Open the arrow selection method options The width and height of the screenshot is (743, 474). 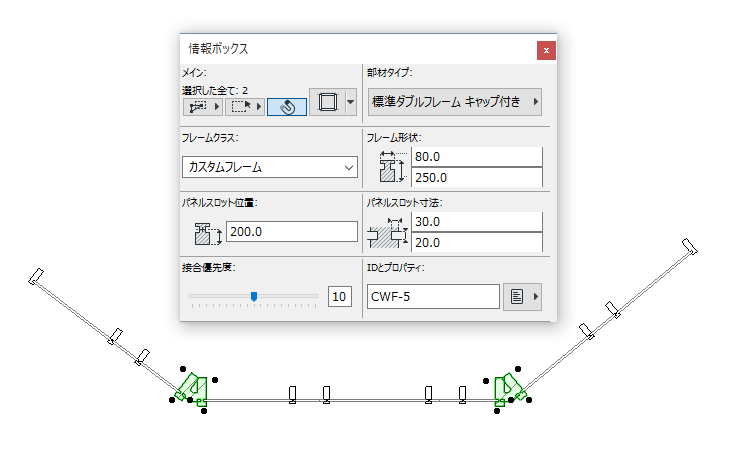[202, 107]
